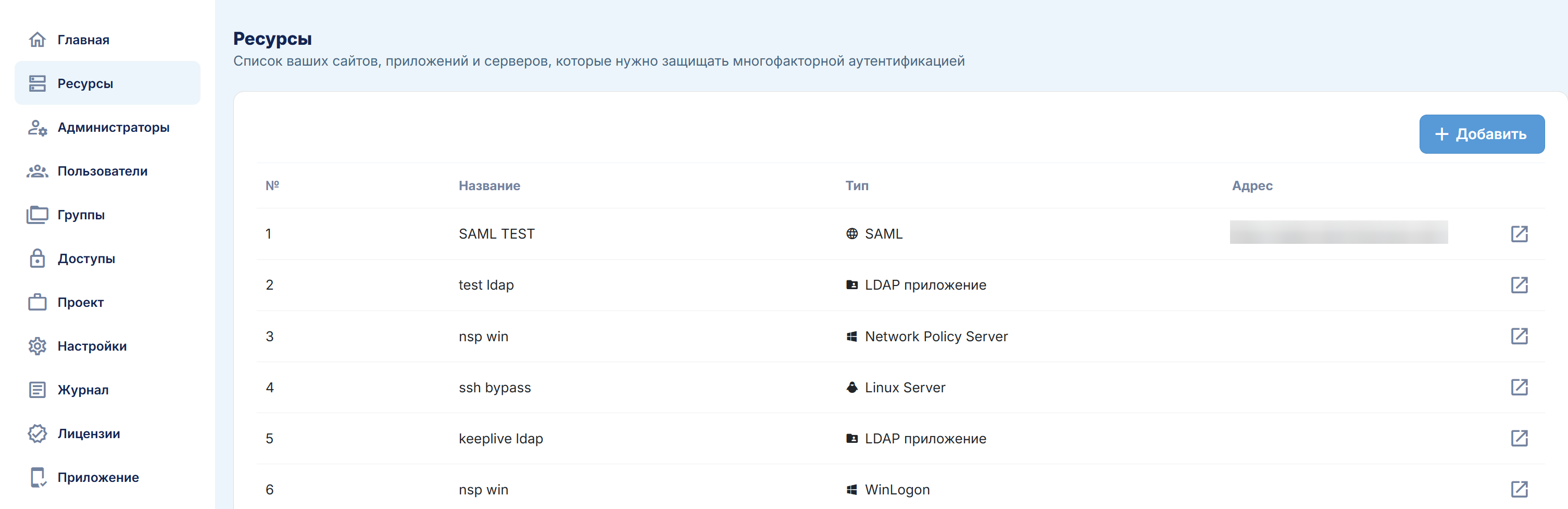Image resolution: width=1568 pixels, height=509 pixels.
Task: Open the Приложение menu item
Action: pyautogui.click(x=98, y=477)
